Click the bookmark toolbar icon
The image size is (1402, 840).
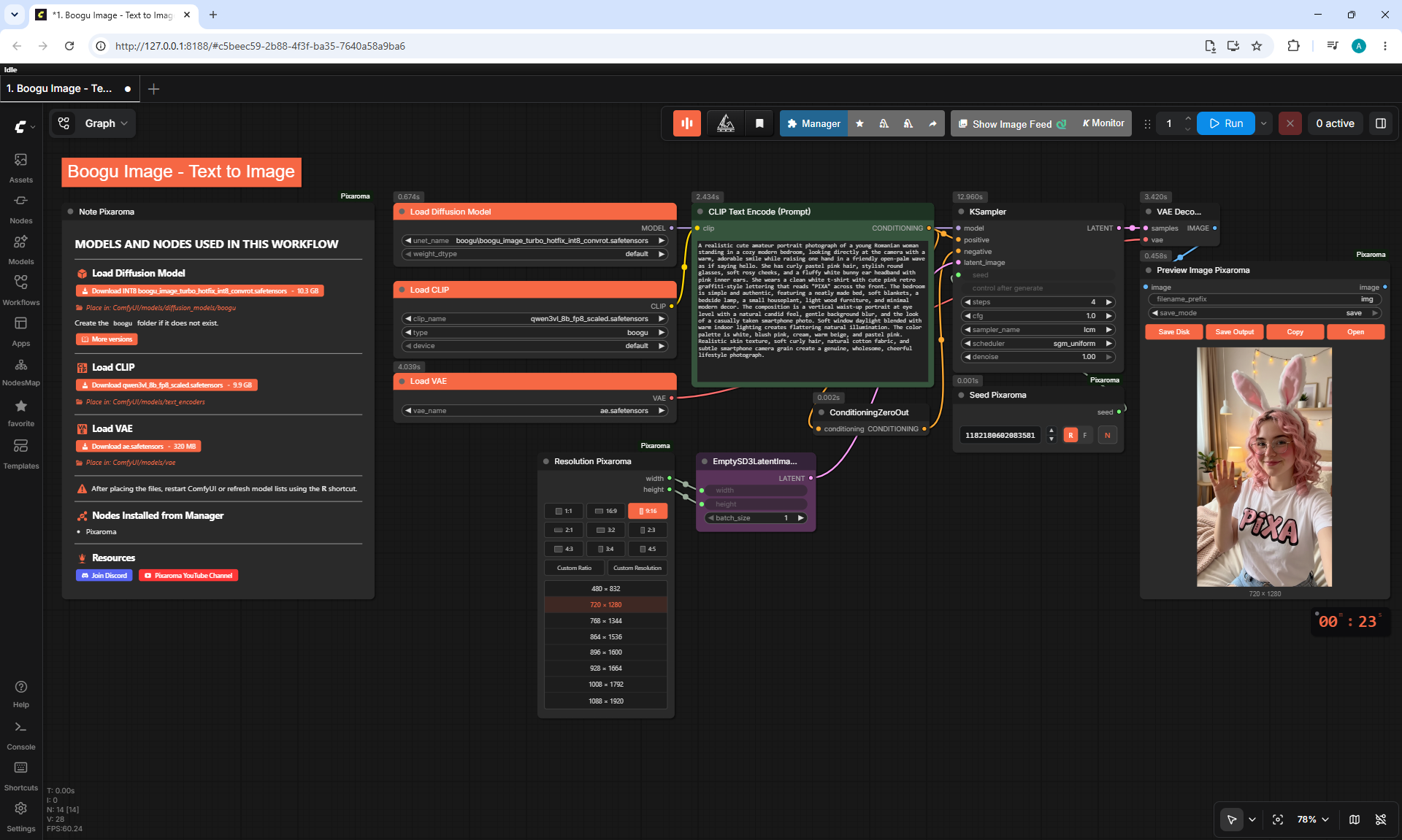pos(759,123)
